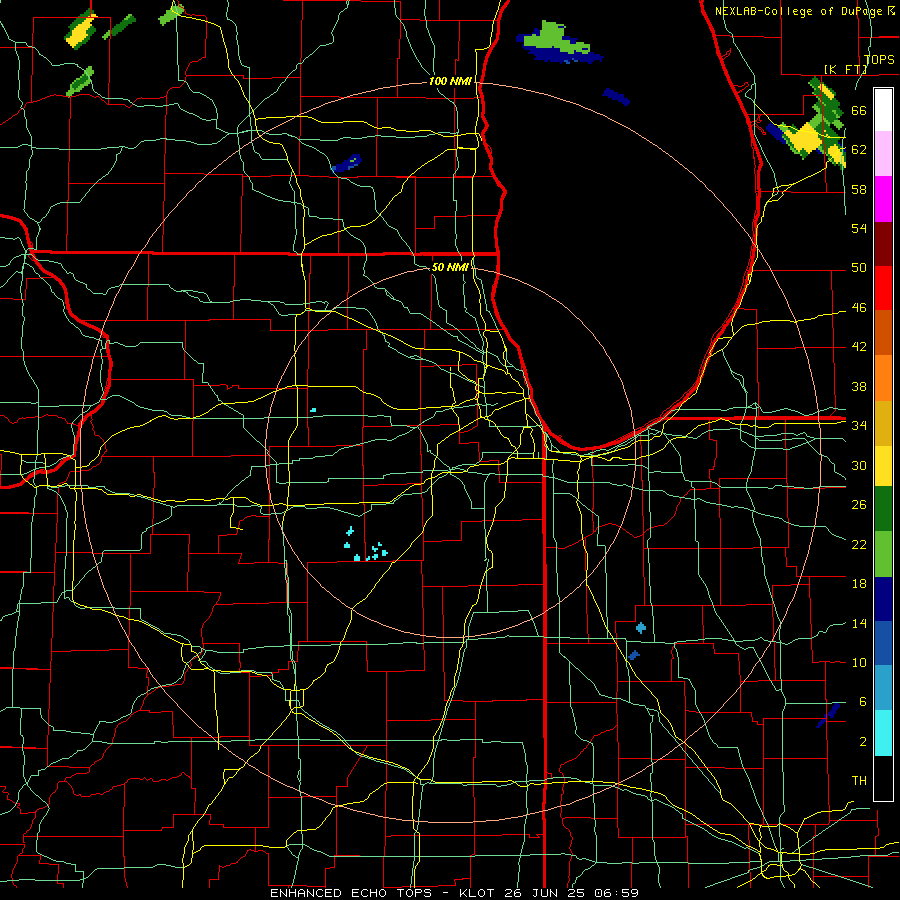Screen dimensions: 900x900
Task: Pick the magenta legend color block
Action: pos(883,199)
